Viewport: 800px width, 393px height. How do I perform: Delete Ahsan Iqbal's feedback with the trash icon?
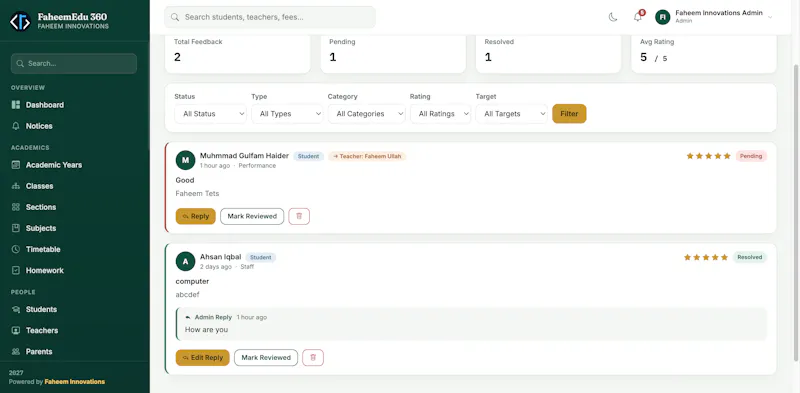[x=313, y=358]
